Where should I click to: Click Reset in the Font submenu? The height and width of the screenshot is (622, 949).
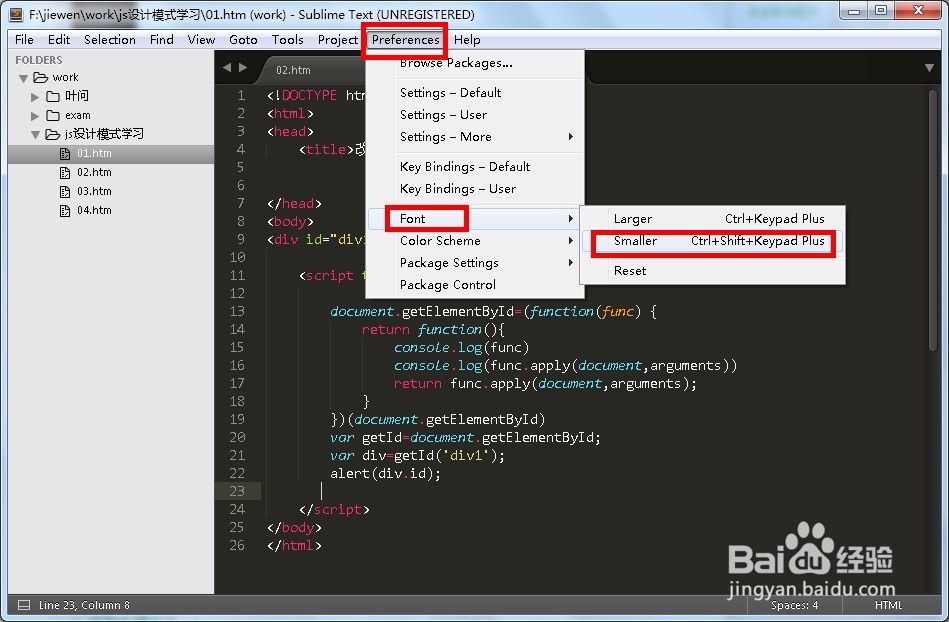(632, 270)
